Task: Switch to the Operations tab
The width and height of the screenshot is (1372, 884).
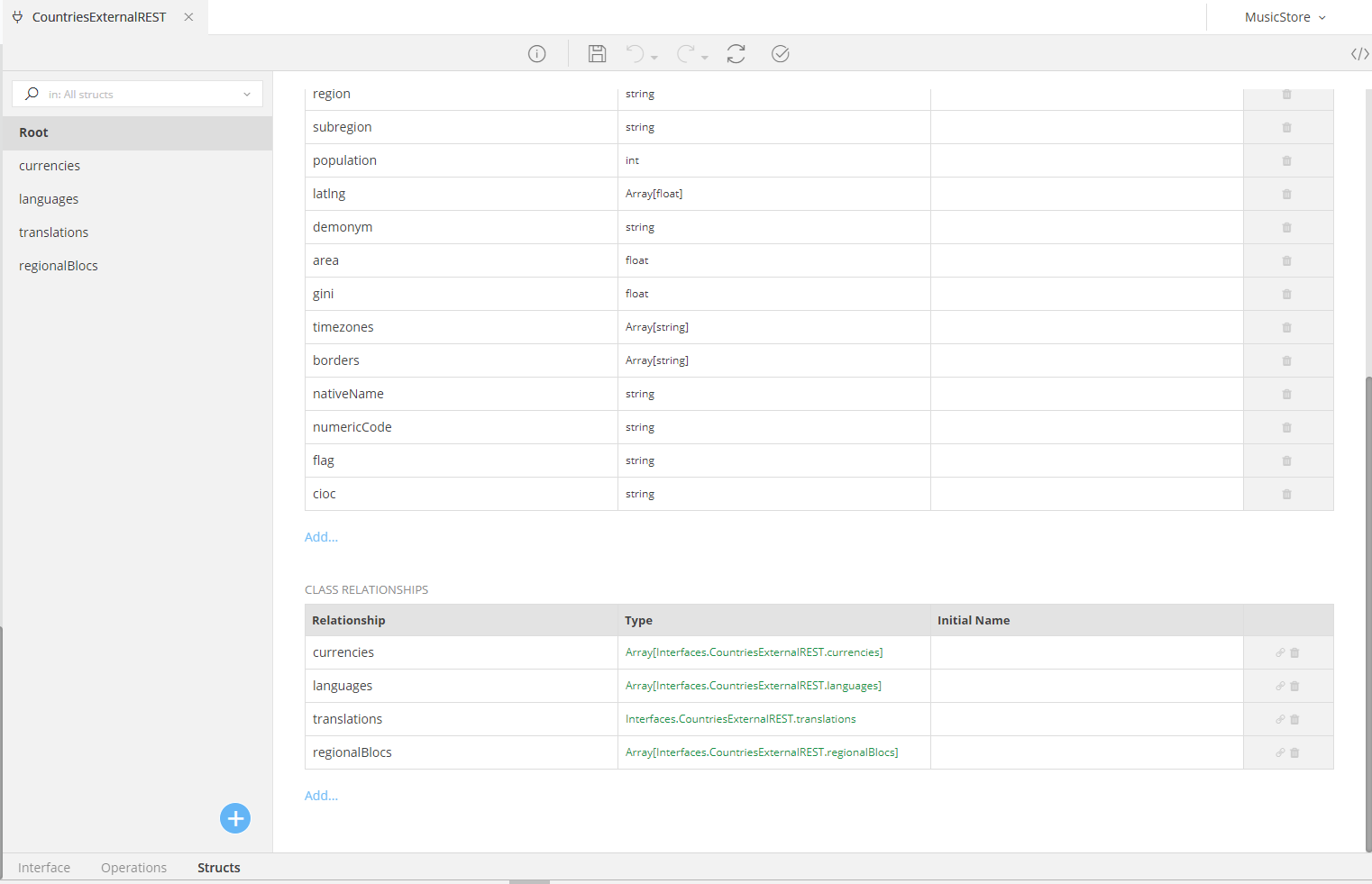Action: pyautogui.click(x=133, y=868)
